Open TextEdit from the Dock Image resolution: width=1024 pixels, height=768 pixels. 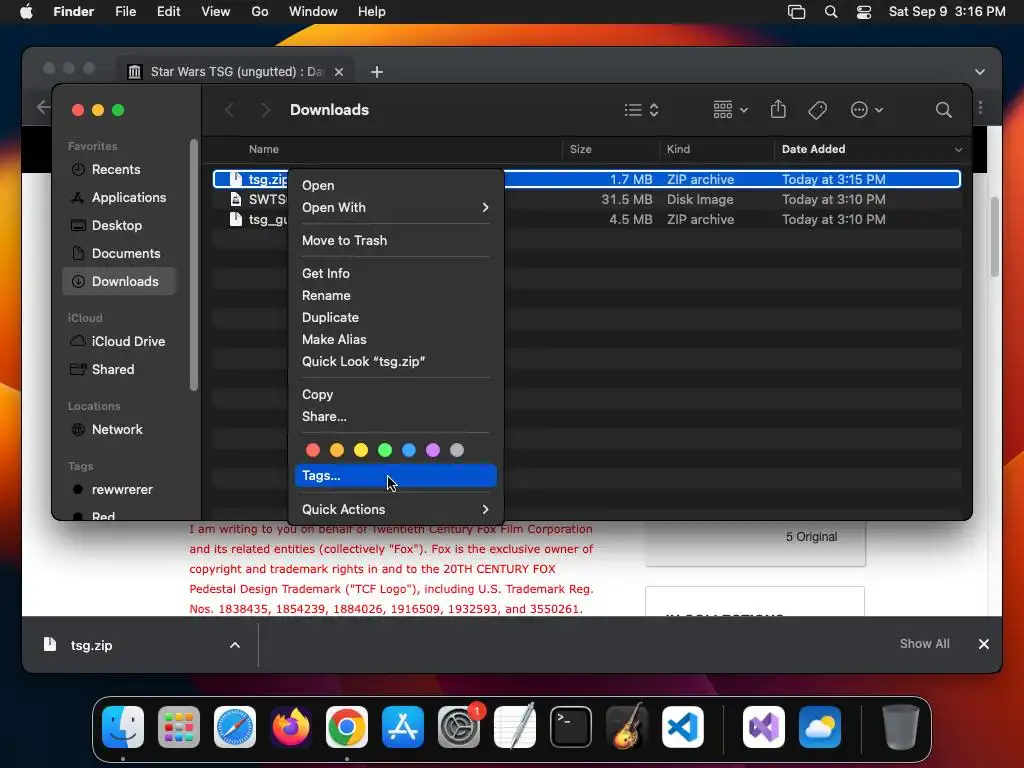[515, 727]
